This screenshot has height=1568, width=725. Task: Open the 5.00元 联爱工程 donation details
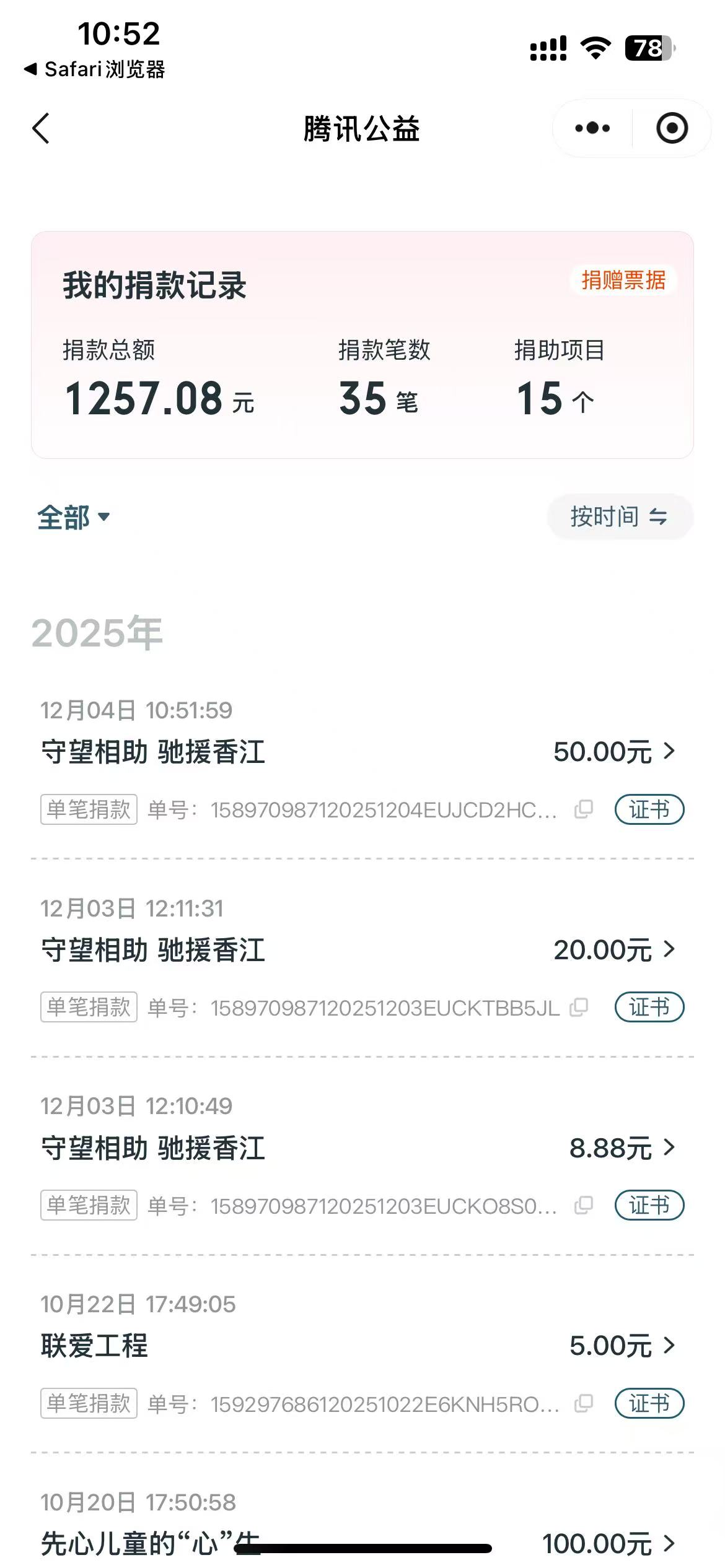(622, 1346)
